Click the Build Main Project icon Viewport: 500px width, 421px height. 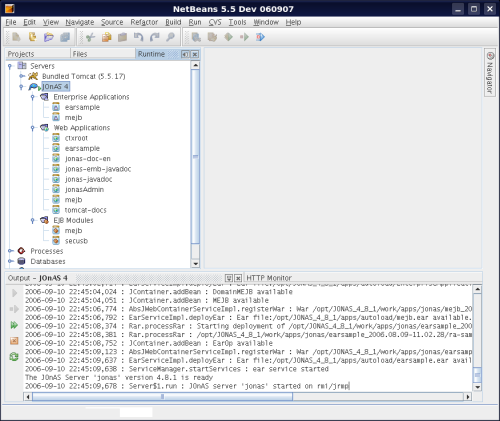pyautogui.click(x=196, y=37)
